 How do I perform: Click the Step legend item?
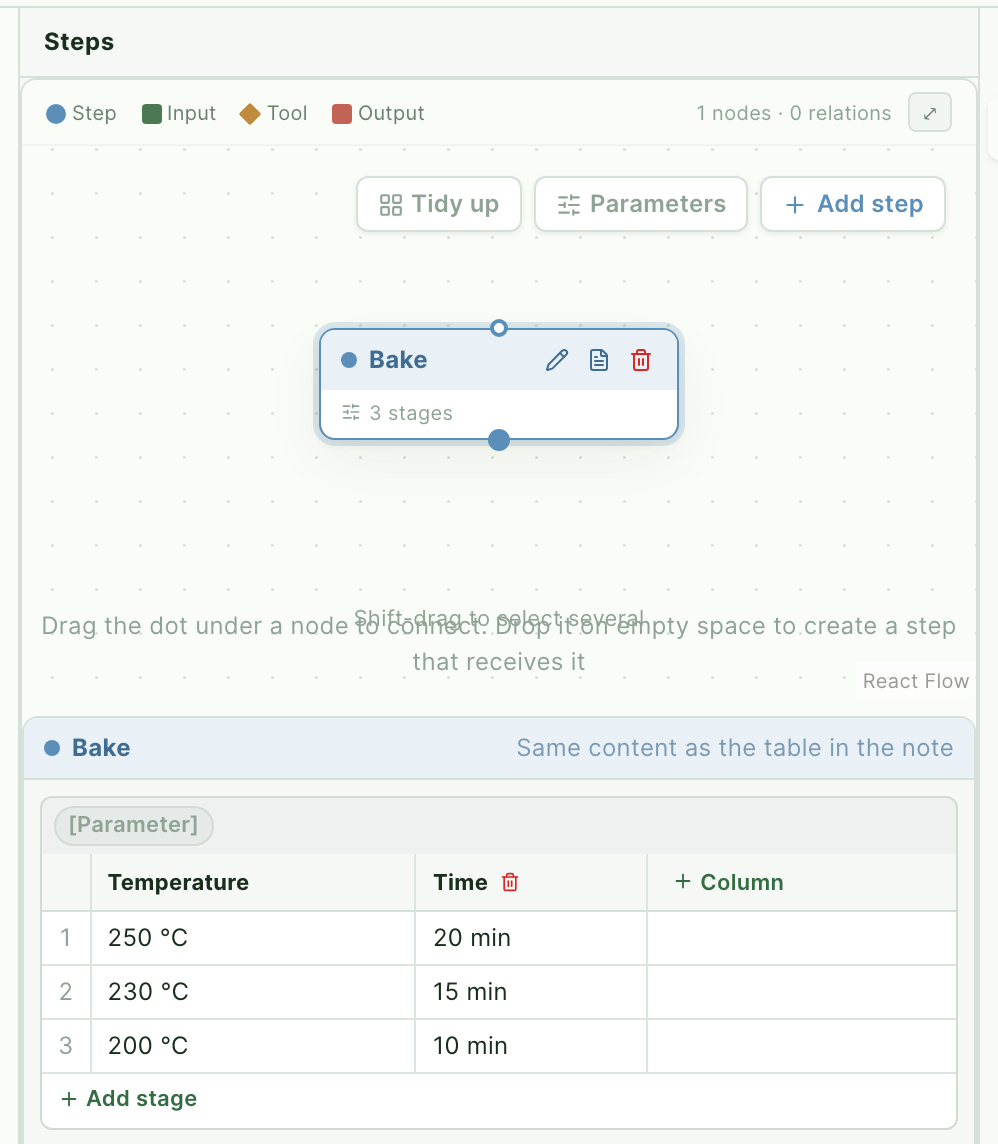(81, 113)
